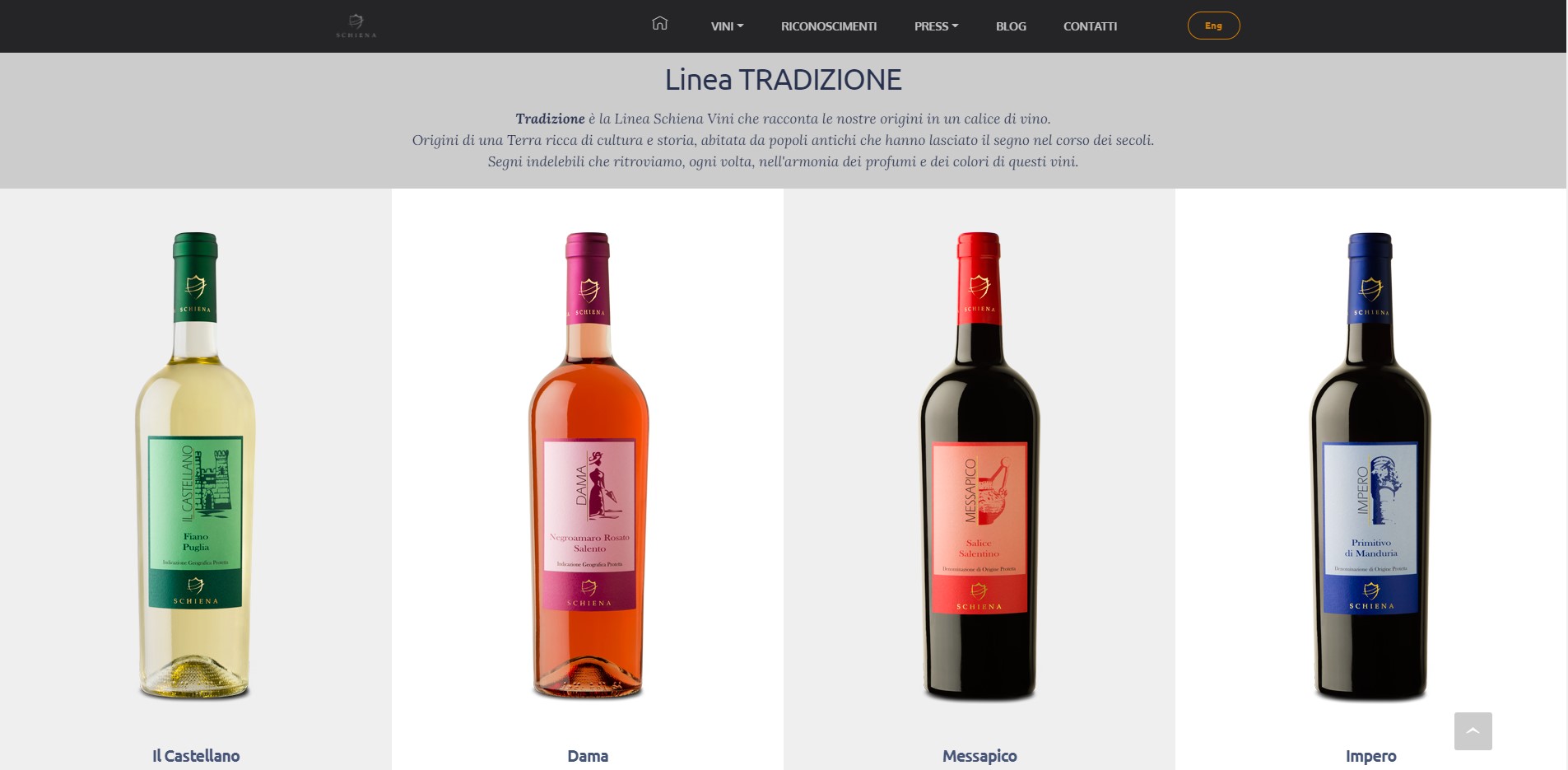The height and width of the screenshot is (770, 1568).
Task: Open the Il Castellano title link
Action: click(x=196, y=756)
